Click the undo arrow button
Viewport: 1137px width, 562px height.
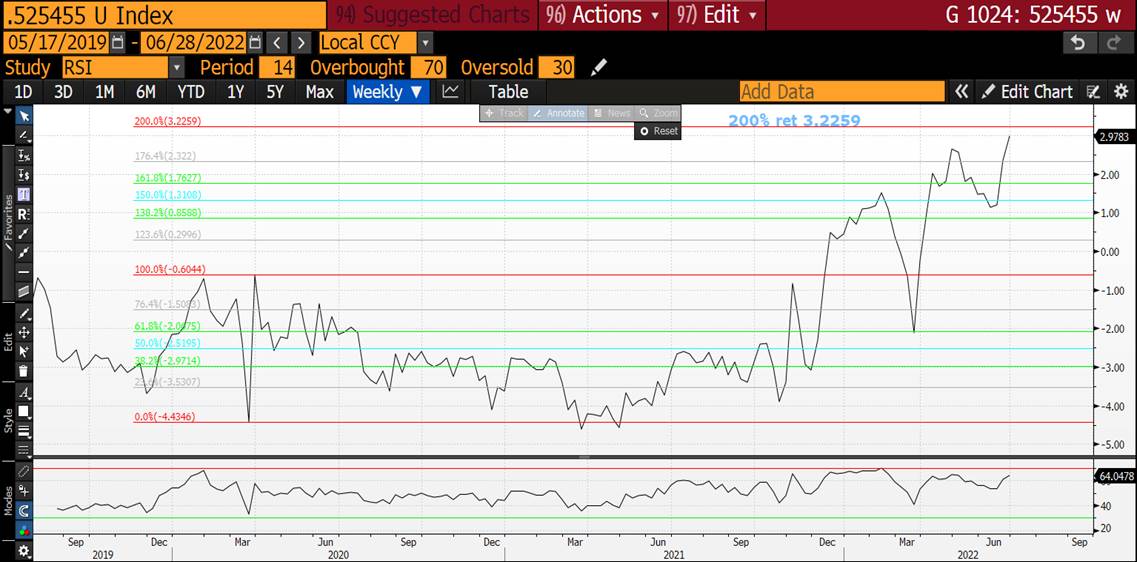tap(1078, 42)
